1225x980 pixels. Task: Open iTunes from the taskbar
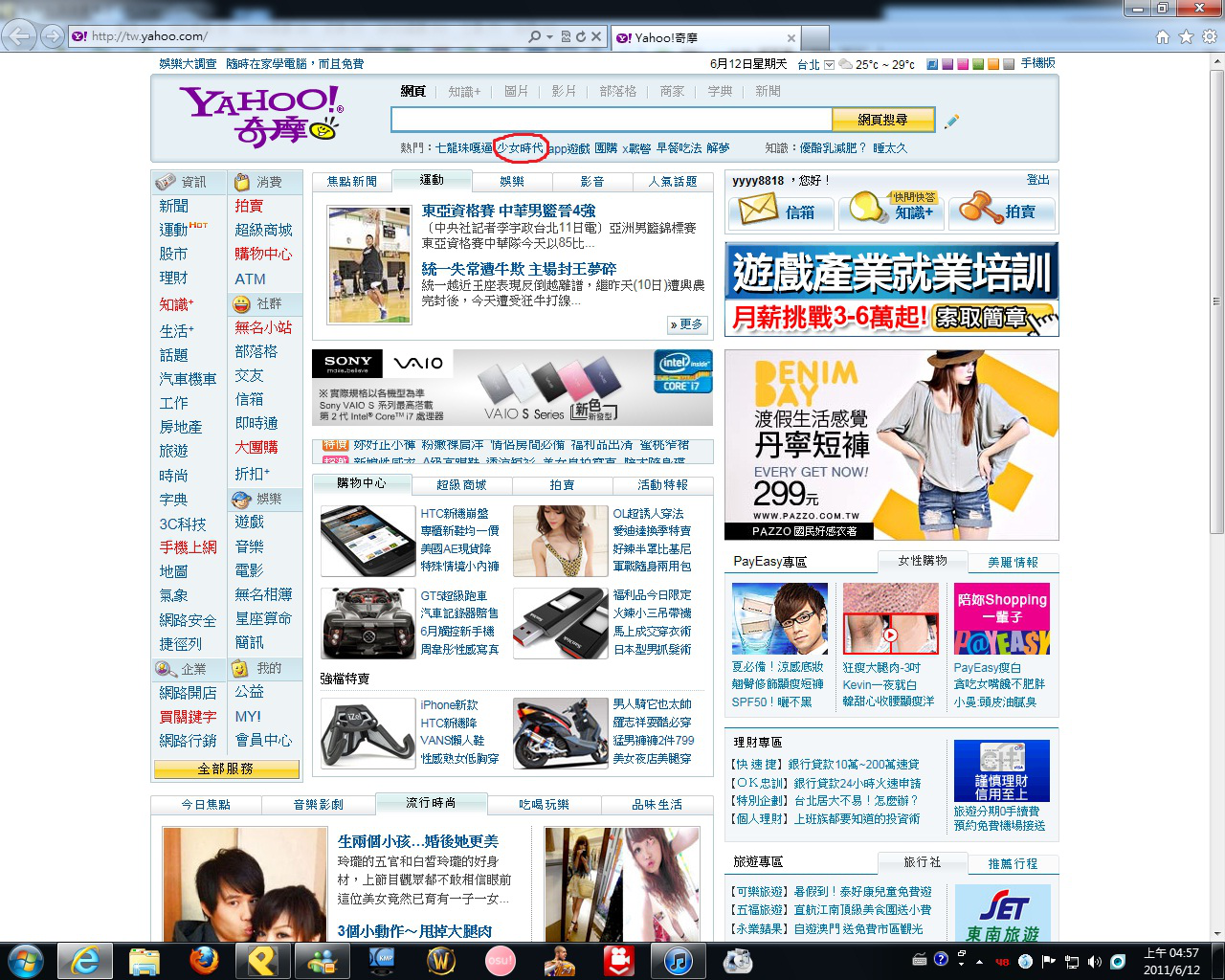coord(679,960)
